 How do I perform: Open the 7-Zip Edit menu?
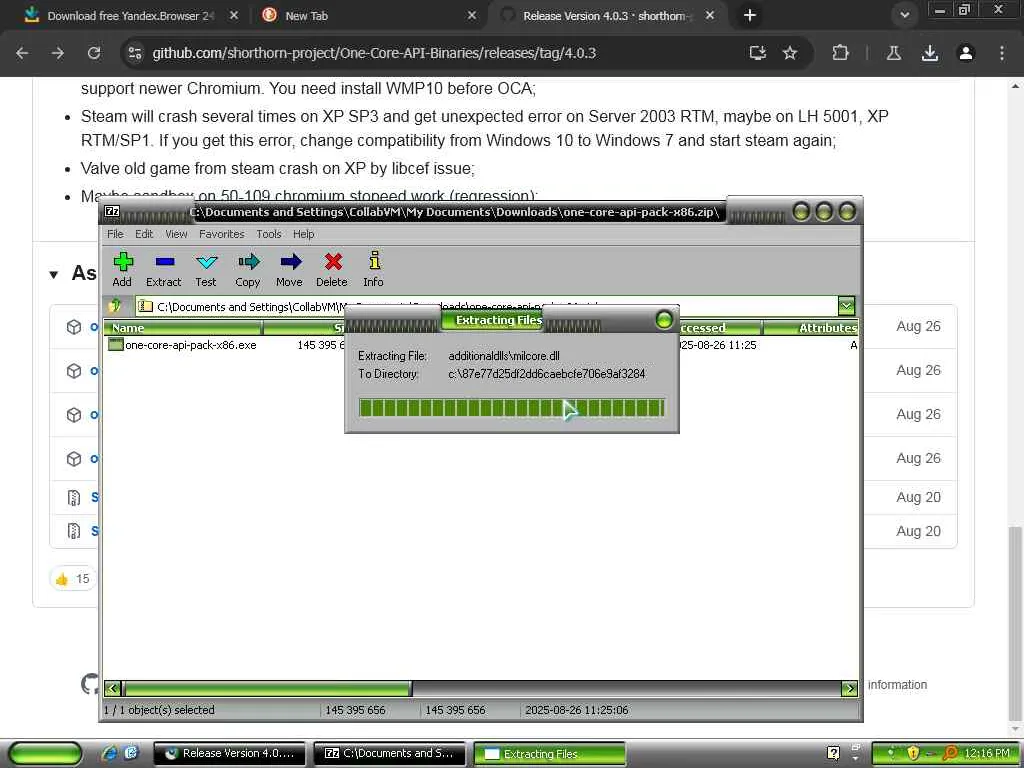click(144, 234)
